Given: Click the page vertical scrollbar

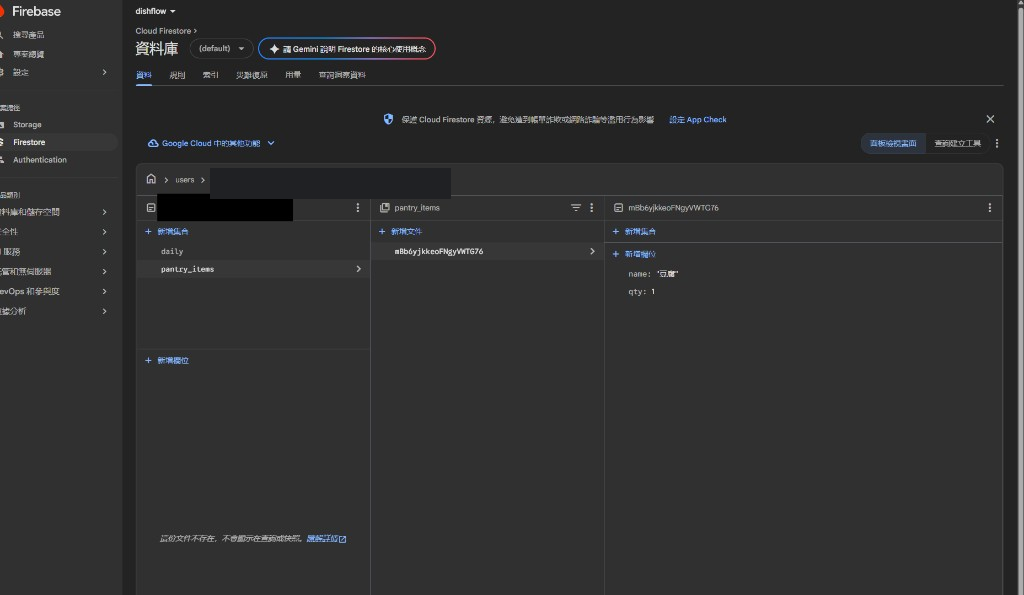Looking at the screenshot, I should tap(1020, 297).
